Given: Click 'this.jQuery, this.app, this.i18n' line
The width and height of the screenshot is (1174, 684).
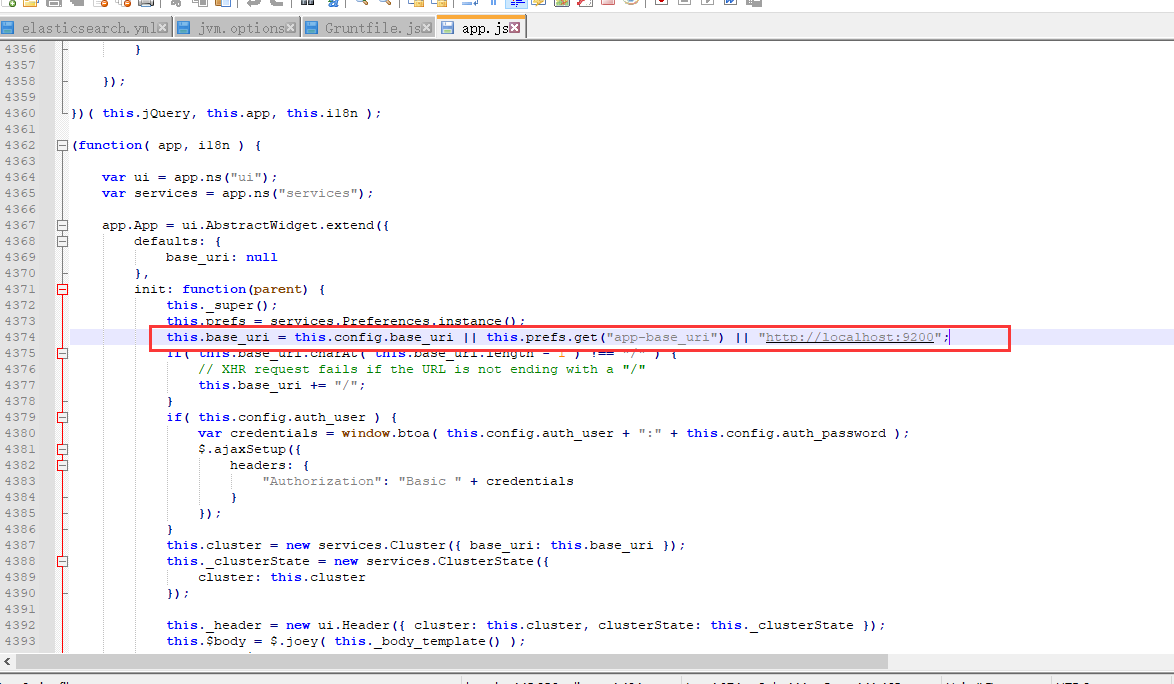Looking at the screenshot, I should [230, 114].
